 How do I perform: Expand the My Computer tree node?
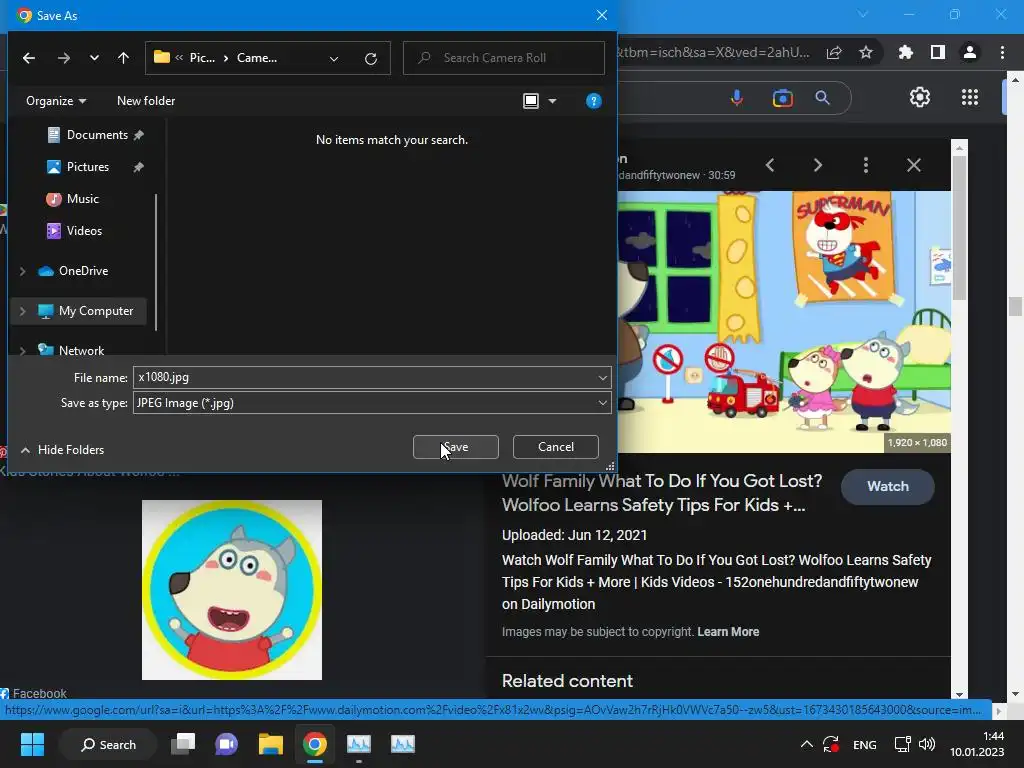(23, 312)
